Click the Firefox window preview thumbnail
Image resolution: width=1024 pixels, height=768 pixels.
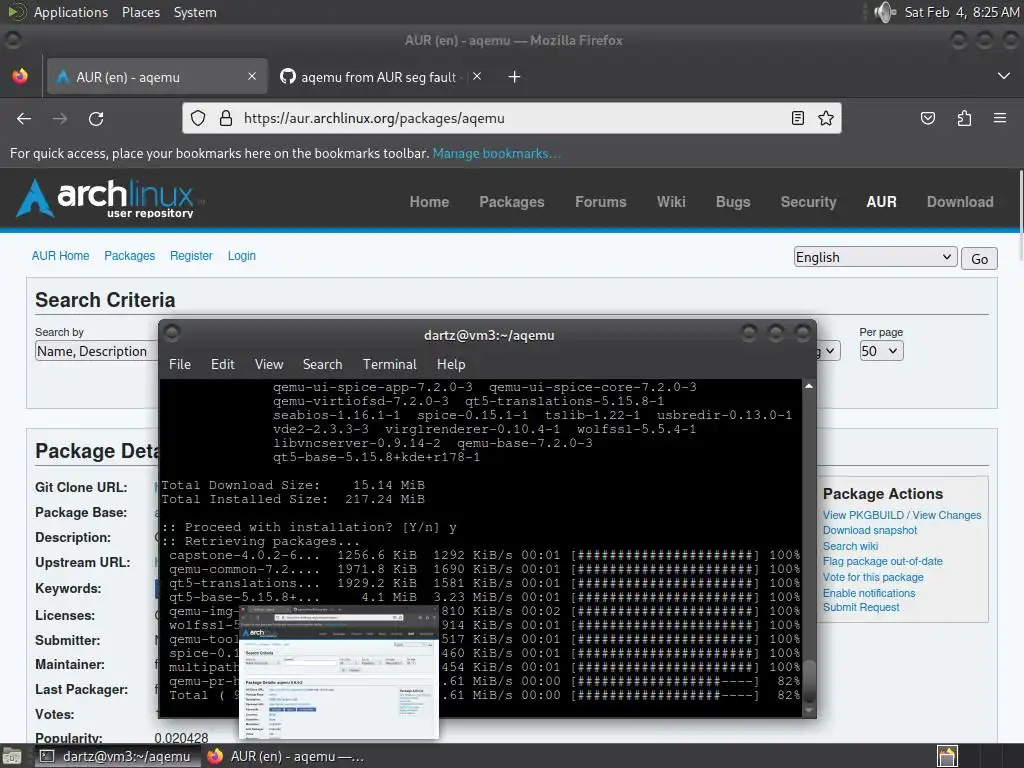339,672
